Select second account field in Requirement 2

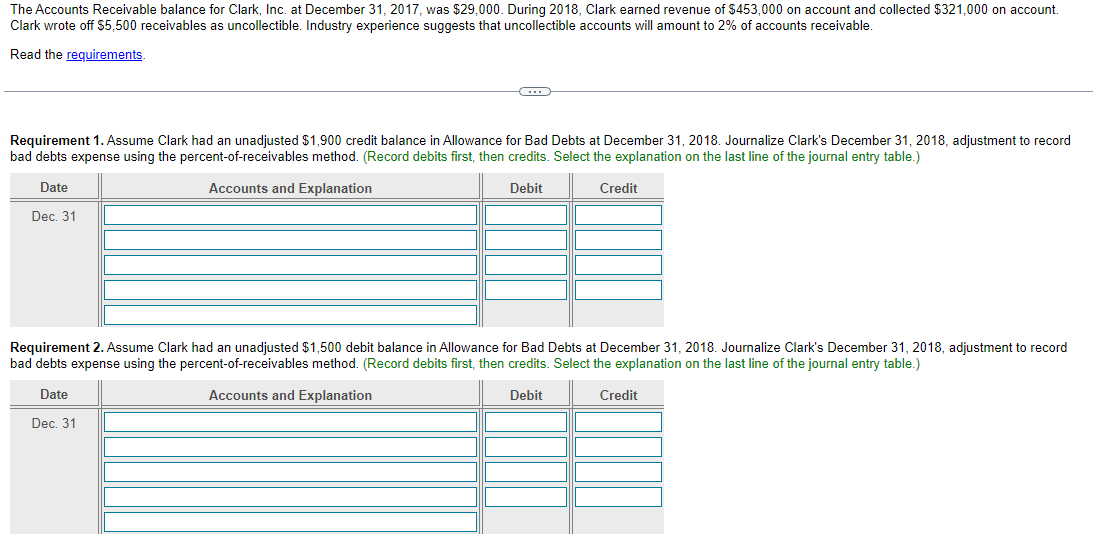click(291, 447)
